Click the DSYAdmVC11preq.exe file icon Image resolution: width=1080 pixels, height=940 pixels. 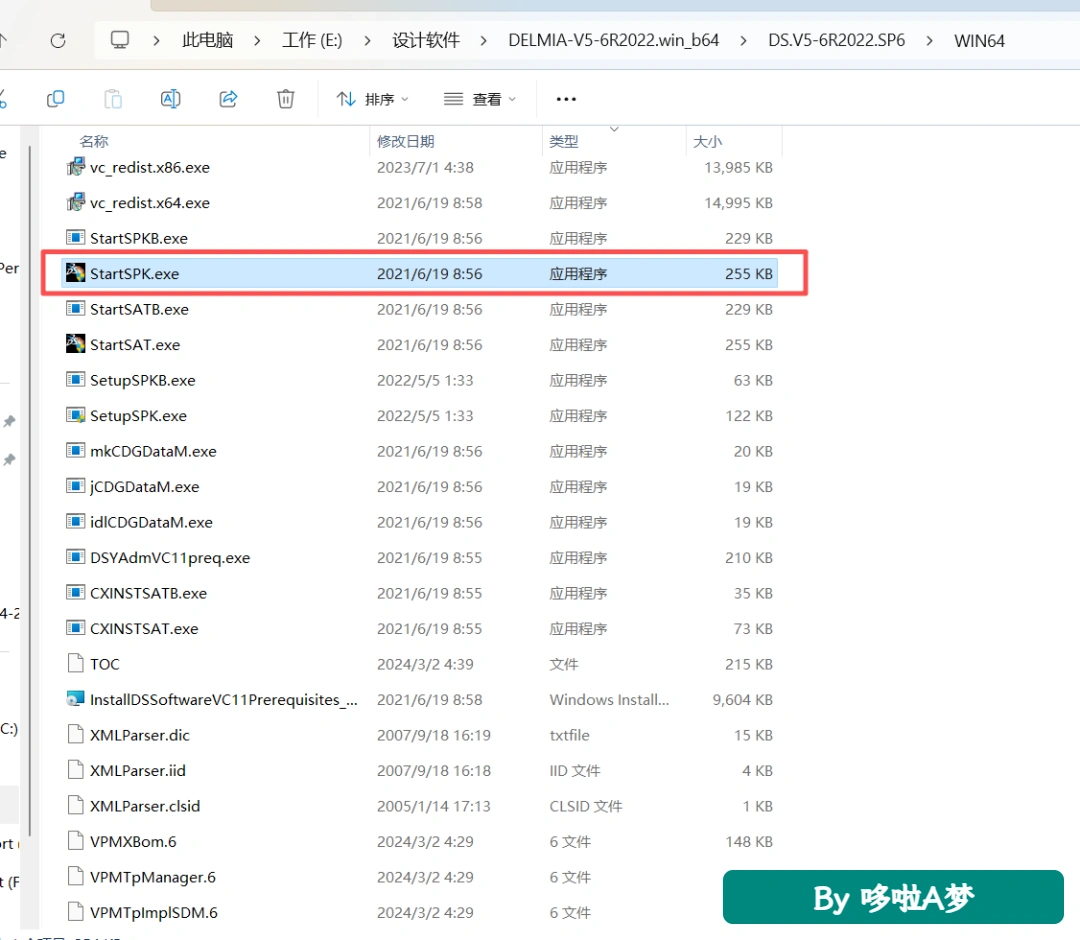[76, 557]
